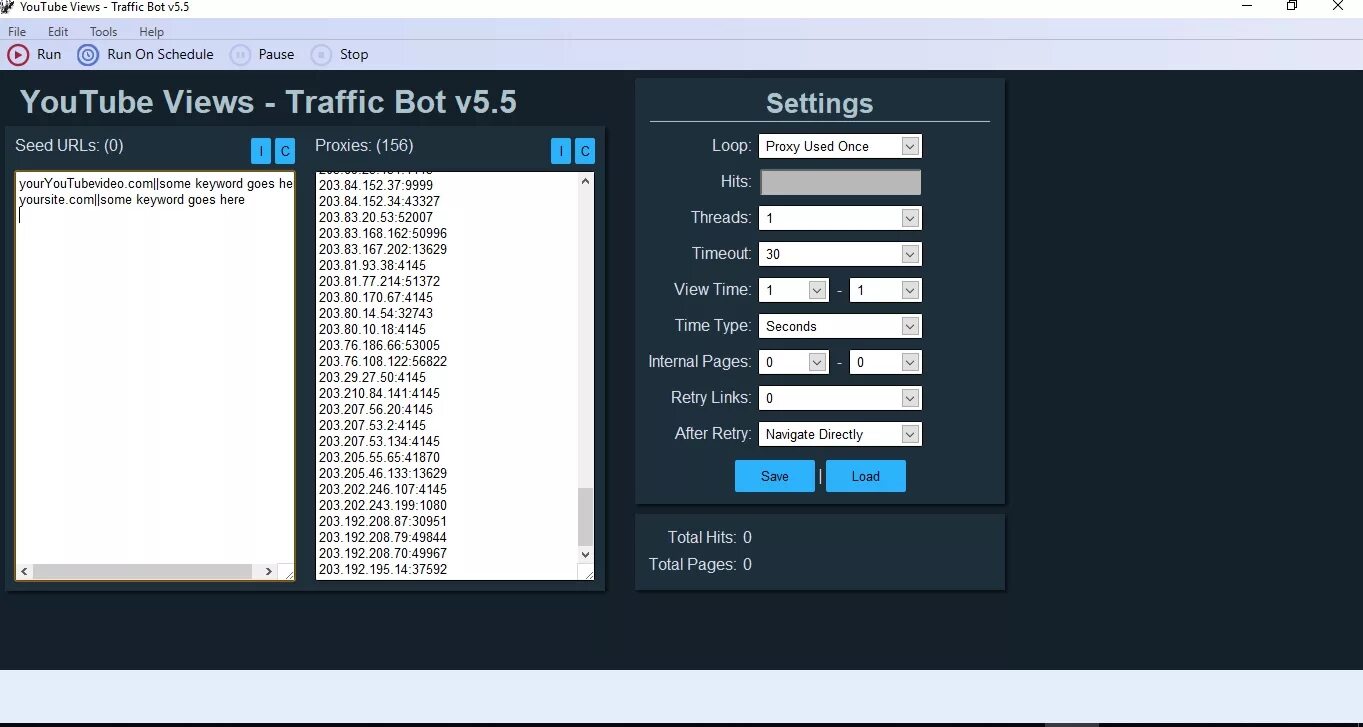Select proxy 203.205.46.133:13629
Image resolution: width=1363 pixels, height=727 pixels.
pos(383,473)
